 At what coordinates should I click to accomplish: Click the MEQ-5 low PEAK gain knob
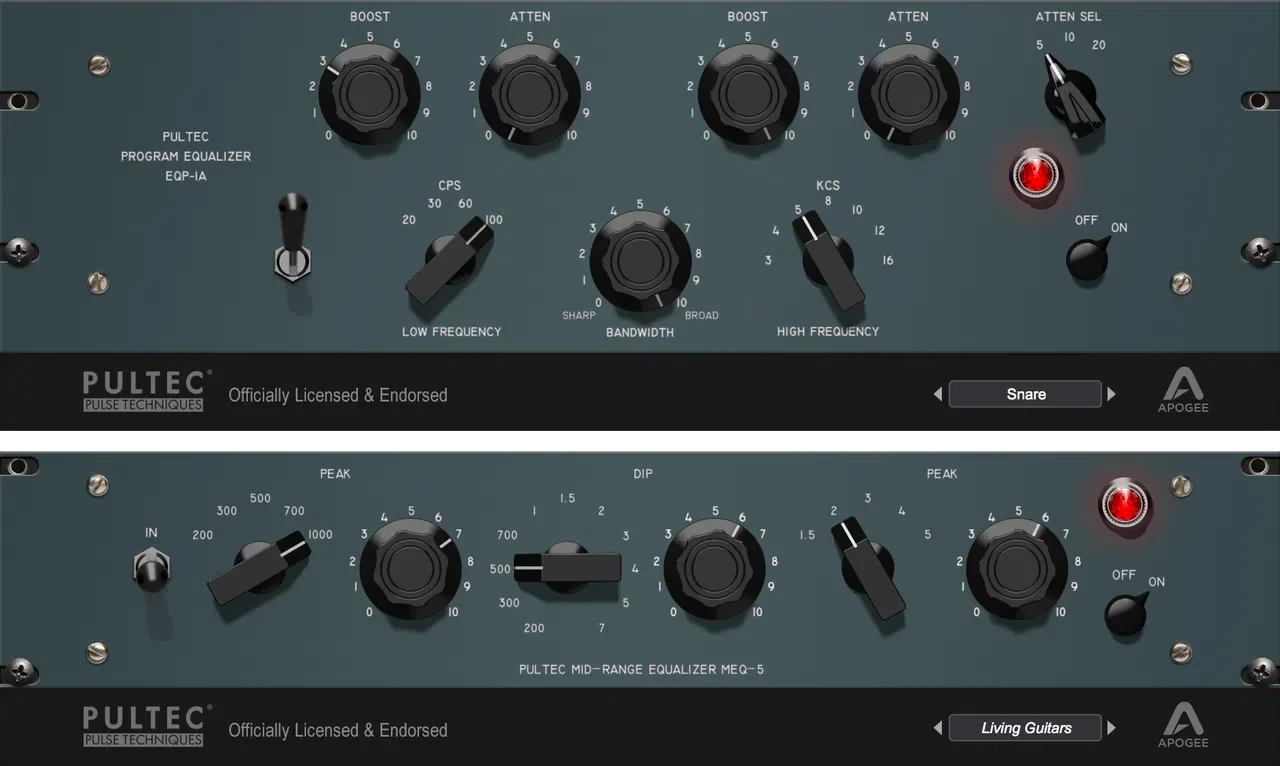[411, 570]
